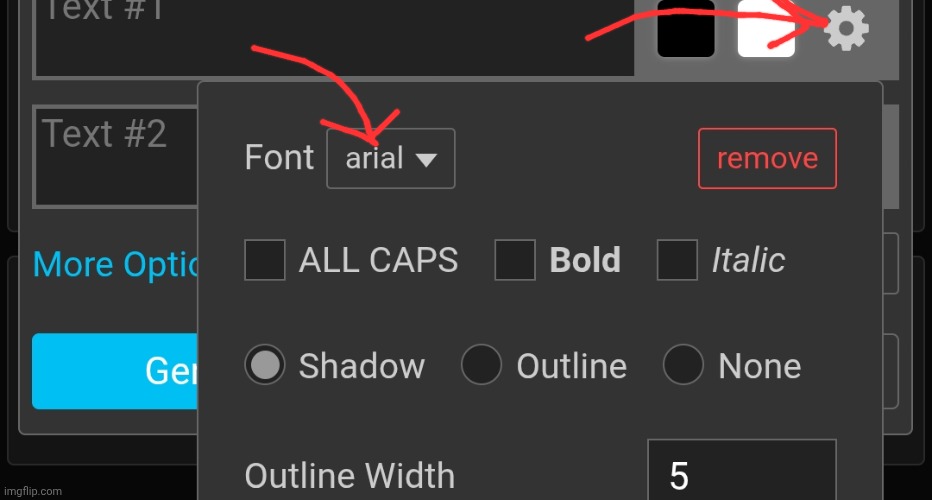
Task: Select the None radio option
Action: [x=684, y=364]
